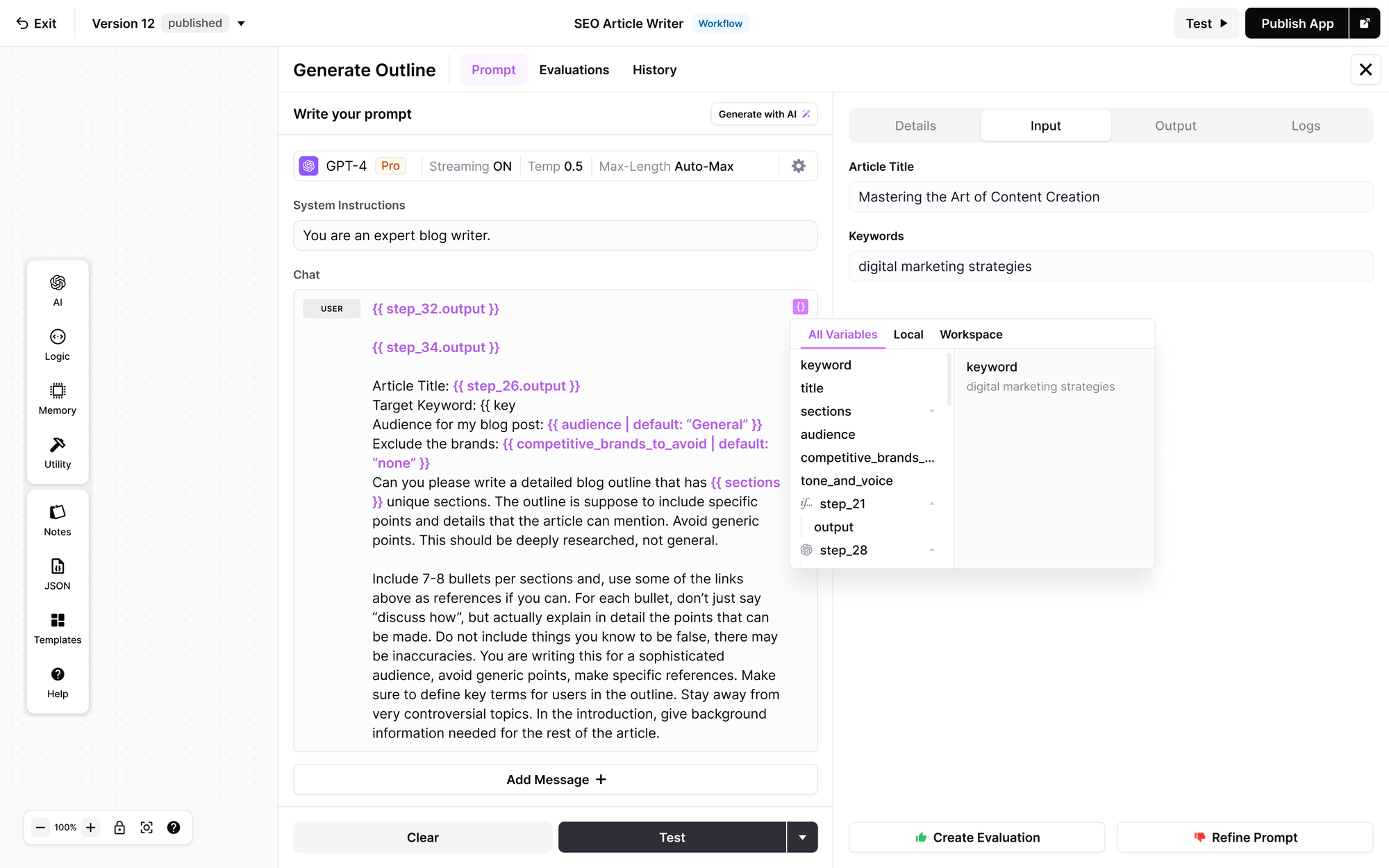The width and height of the screenshot is (1389, 868).
Task: Expand the sections variable
Action: [x=931, y=411]
